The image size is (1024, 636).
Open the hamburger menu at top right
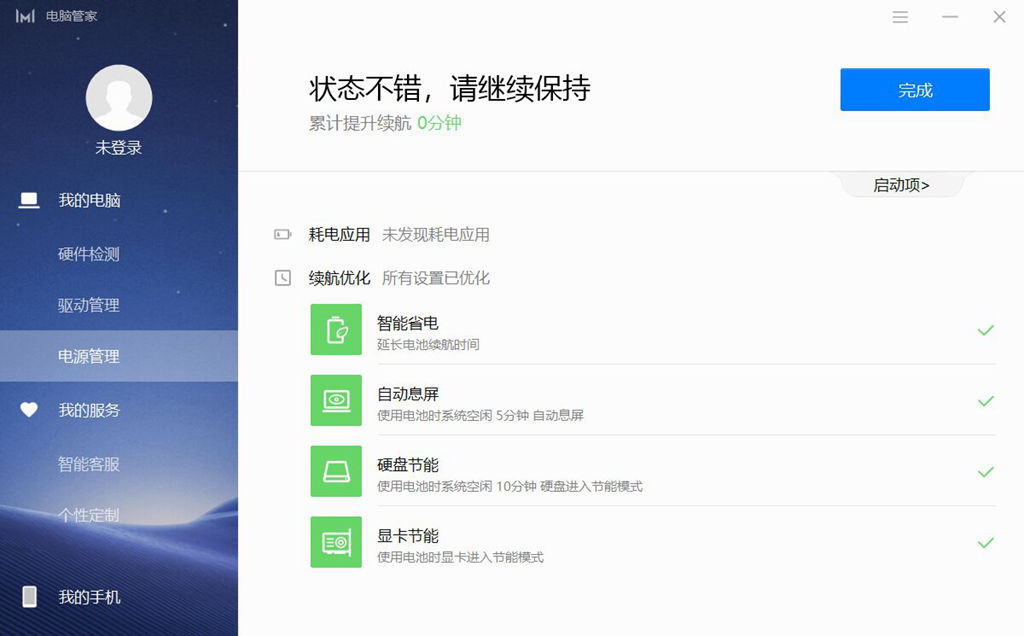(x=899, y=16)
